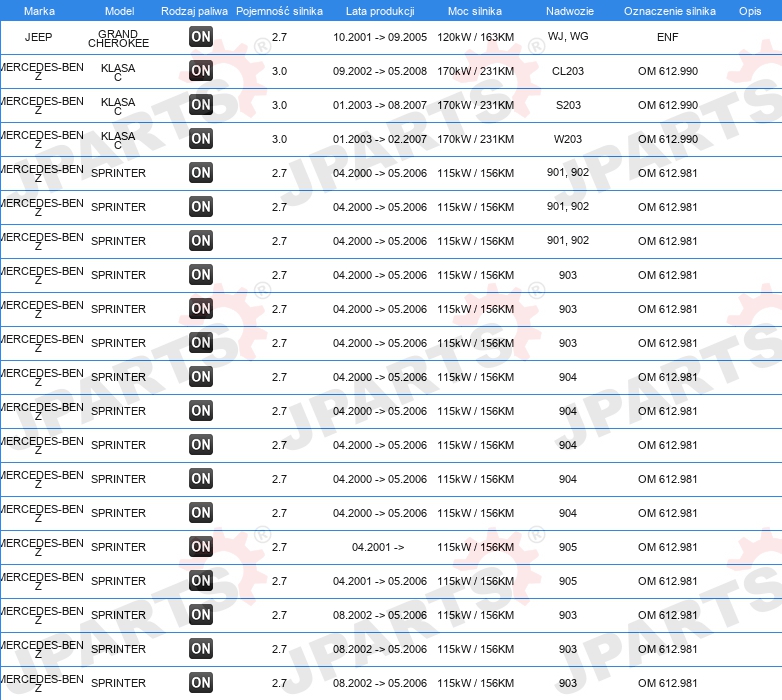Click the open-ended 04.2001 -> production date

pos(378,547)
